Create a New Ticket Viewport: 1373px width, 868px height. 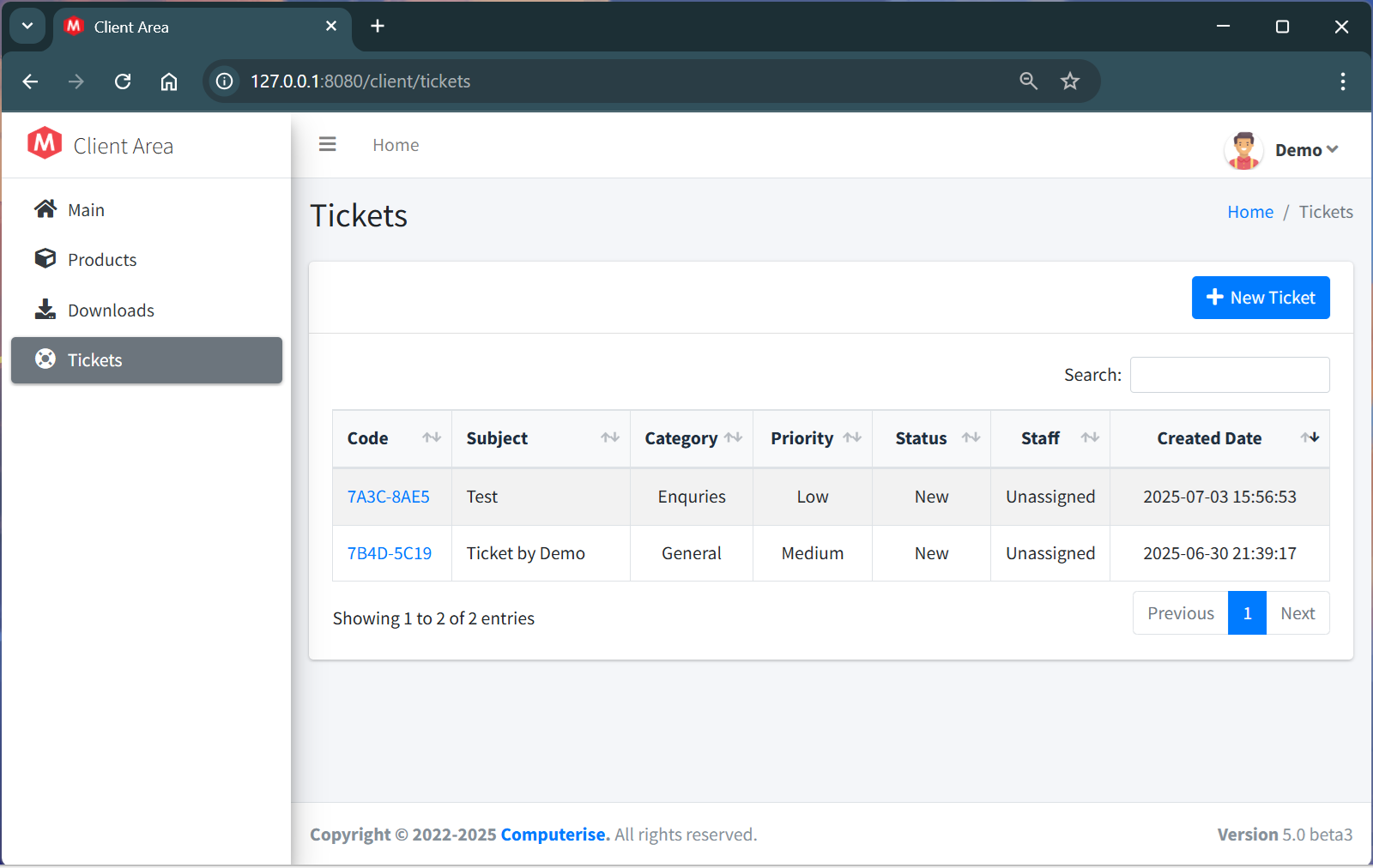click(1260, 298)
